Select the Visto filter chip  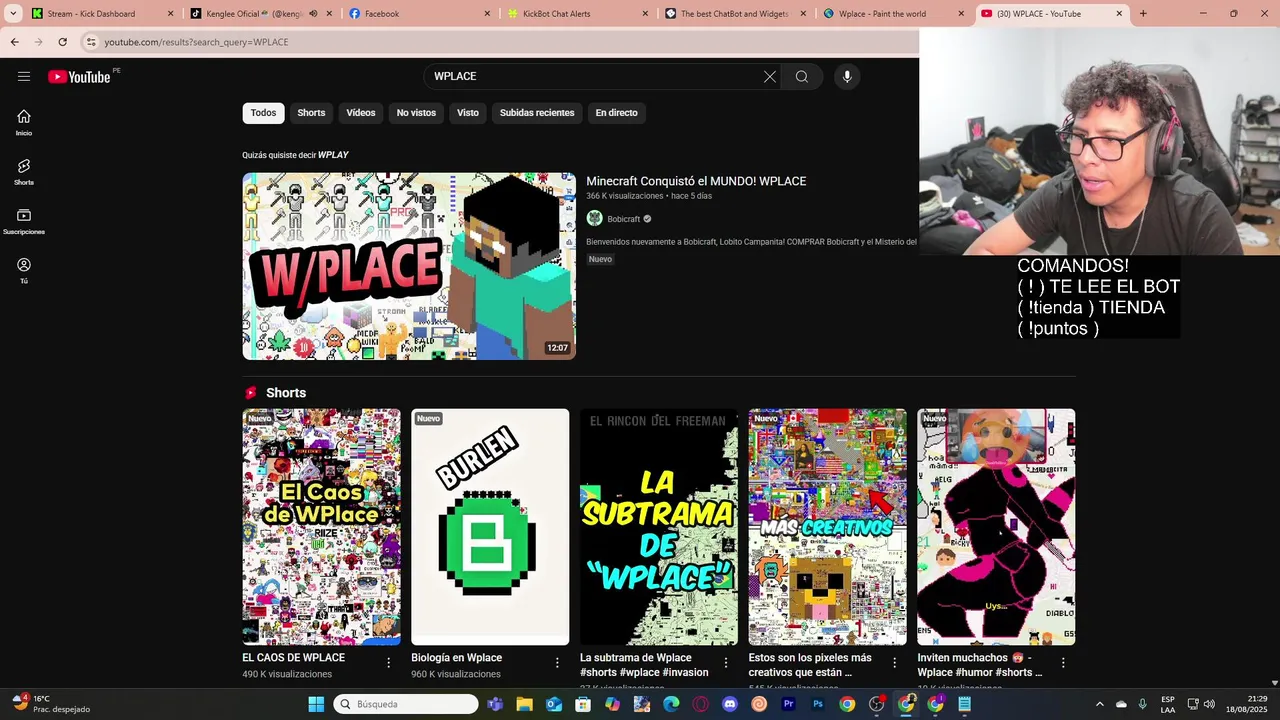(x=468, y=113)
